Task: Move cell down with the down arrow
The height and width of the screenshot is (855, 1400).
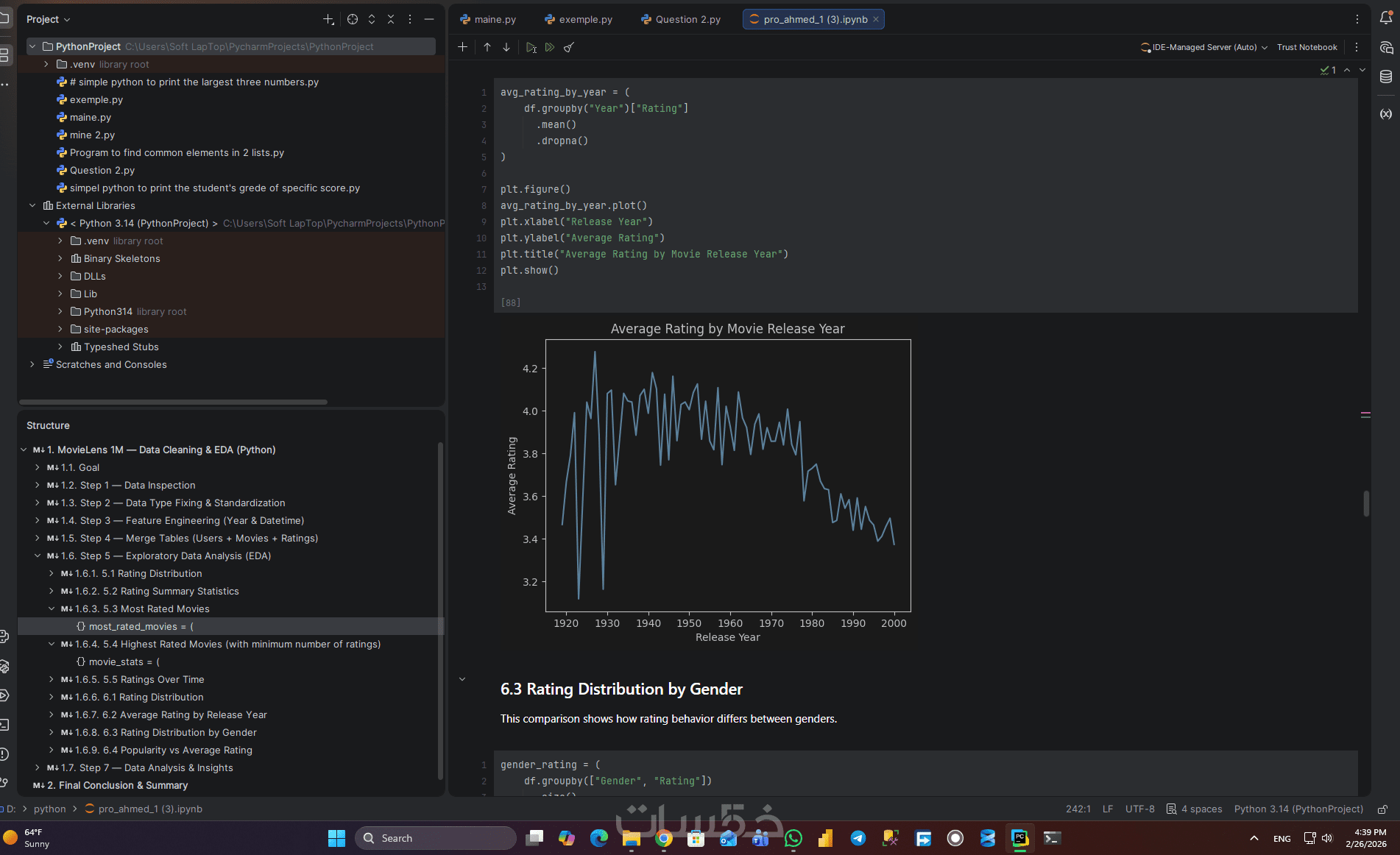Action: [x=506, y=47]
